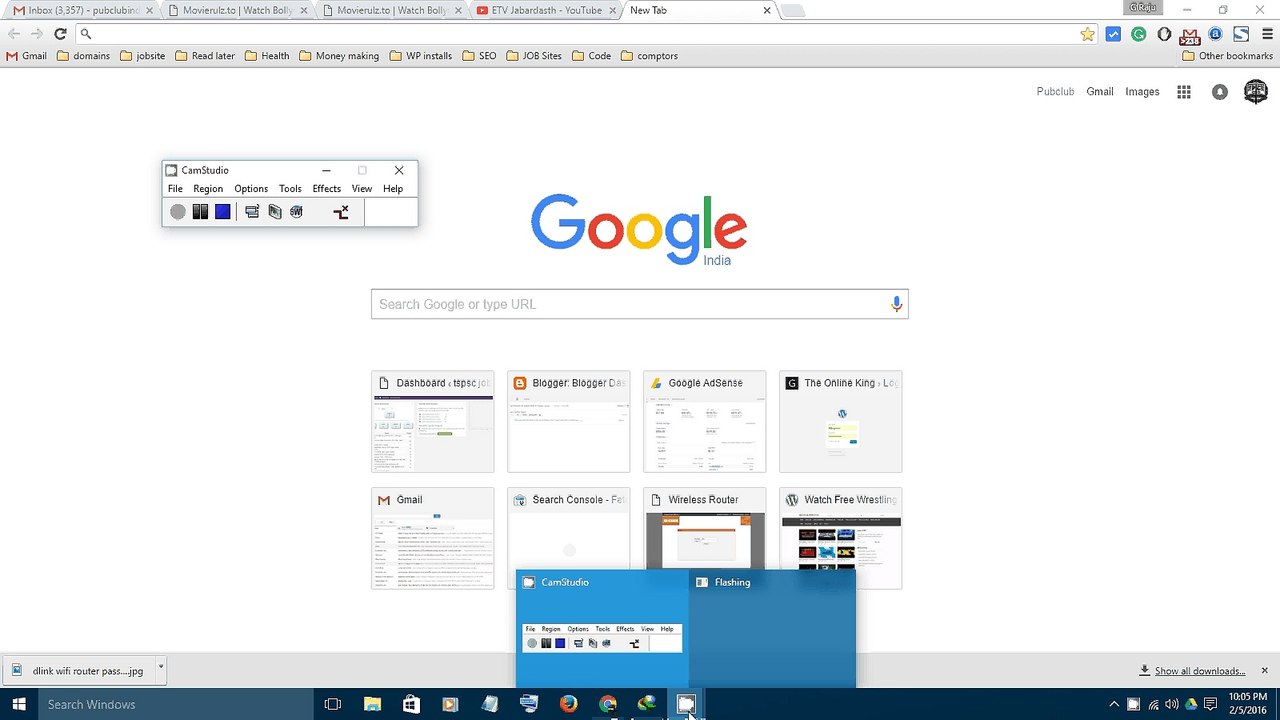The image size is (1280, 720).
Task: Open CamStudio's Options menu
Action: click(251, 188)
